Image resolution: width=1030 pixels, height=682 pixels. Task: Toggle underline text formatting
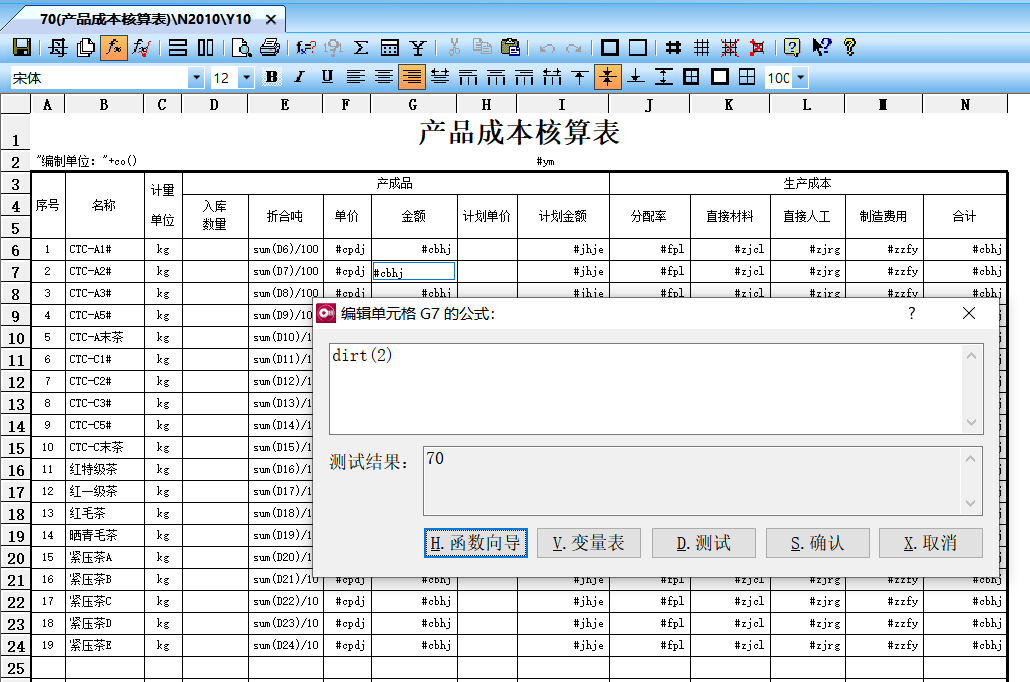click(x=327, y=77)
